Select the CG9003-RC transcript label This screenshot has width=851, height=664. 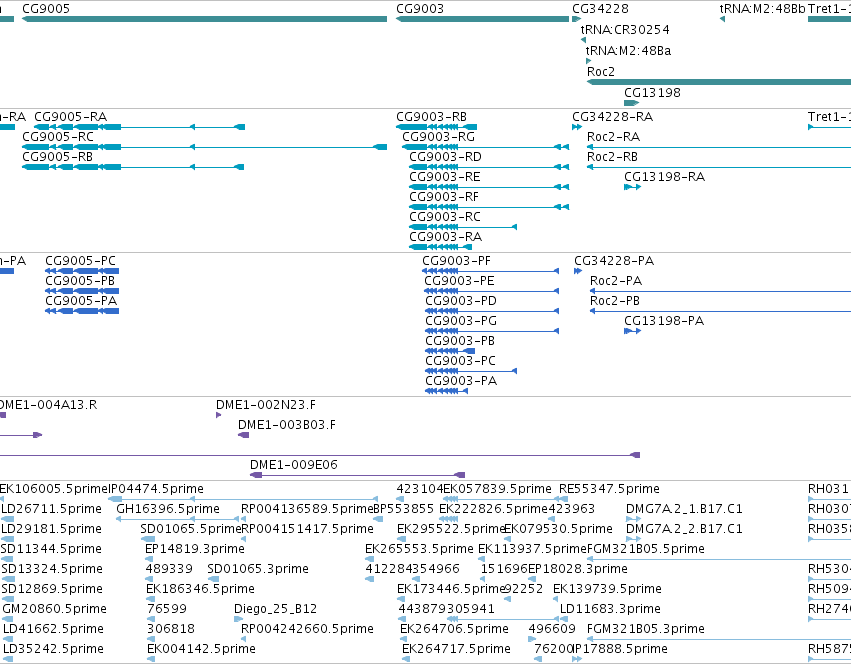pos(444,217)
